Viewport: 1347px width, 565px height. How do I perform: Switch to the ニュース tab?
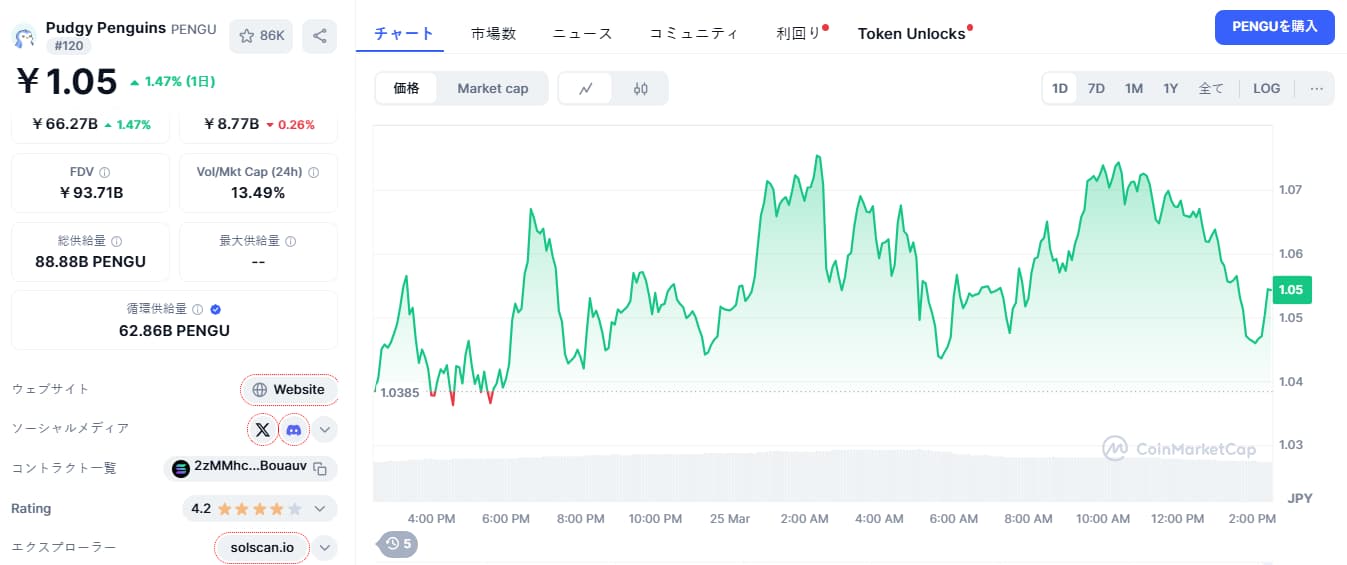pyautogui.click(x=582, y=33)
